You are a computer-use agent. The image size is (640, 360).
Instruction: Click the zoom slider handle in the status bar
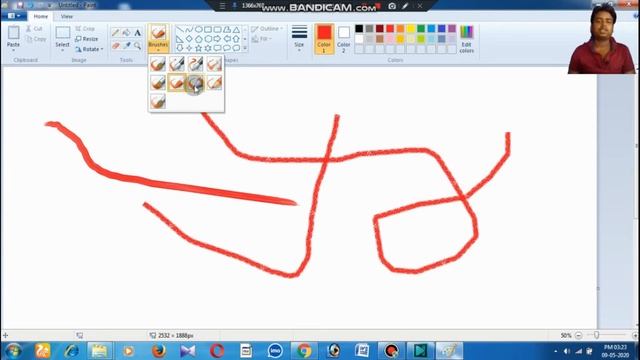tap(596, 336)
